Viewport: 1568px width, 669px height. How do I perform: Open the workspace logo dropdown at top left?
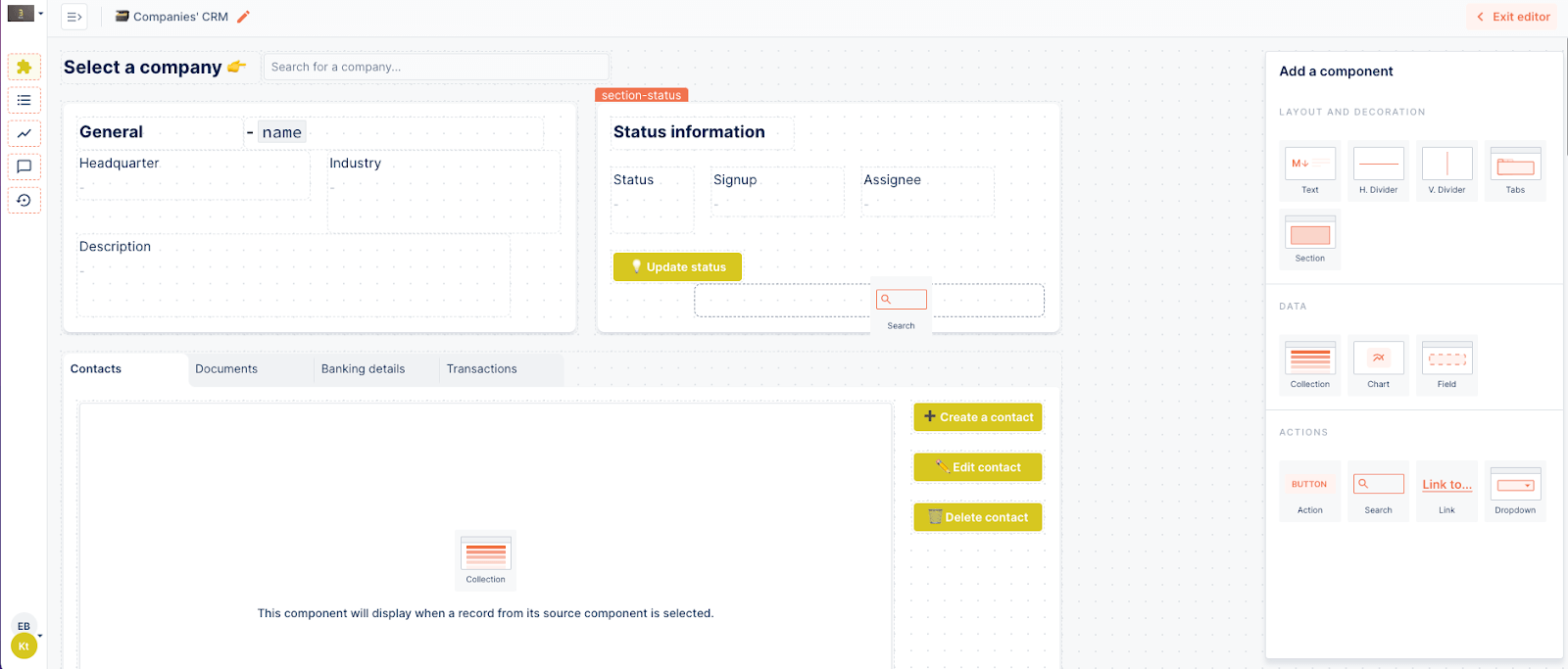25,14
